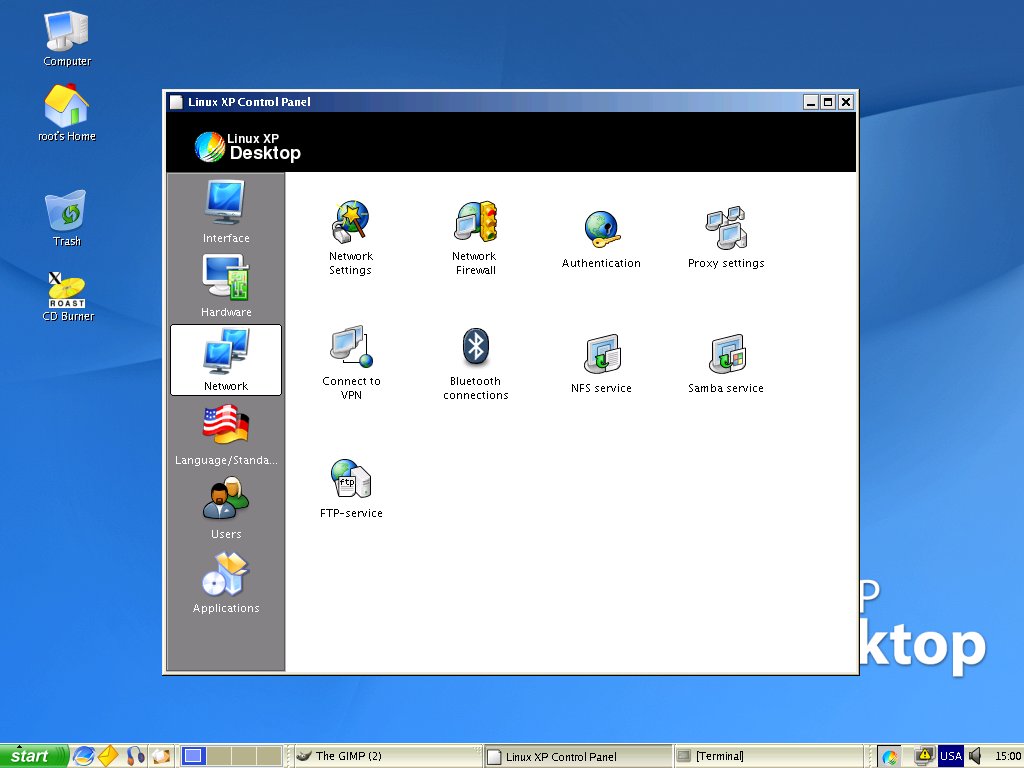Click the colorful system tray icon
Screen dimensions: 1024x768
tap(889, 757)
